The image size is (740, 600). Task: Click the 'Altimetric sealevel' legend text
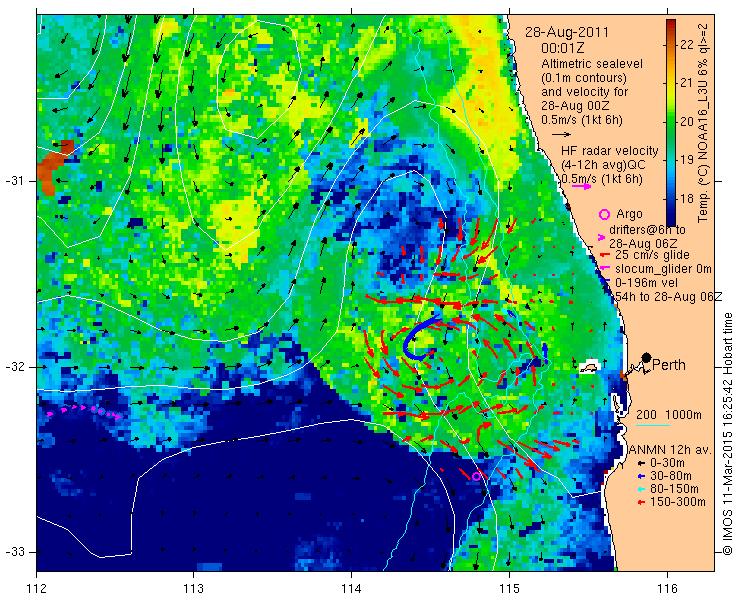592,64
